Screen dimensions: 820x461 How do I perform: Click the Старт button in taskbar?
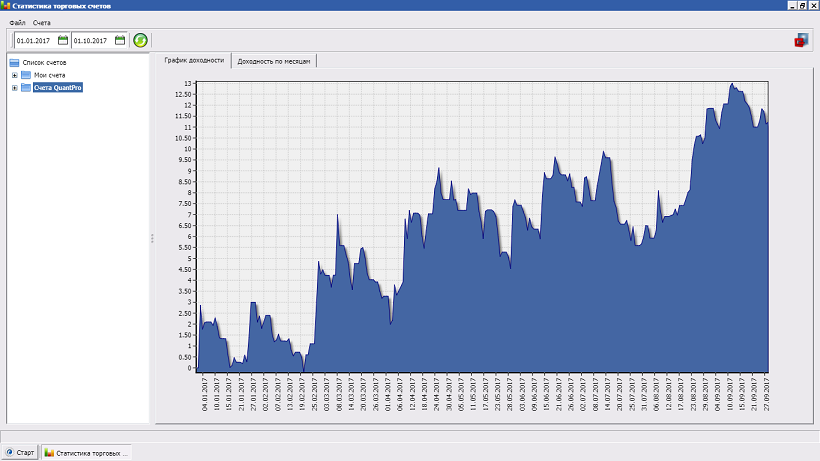[20, 452]
